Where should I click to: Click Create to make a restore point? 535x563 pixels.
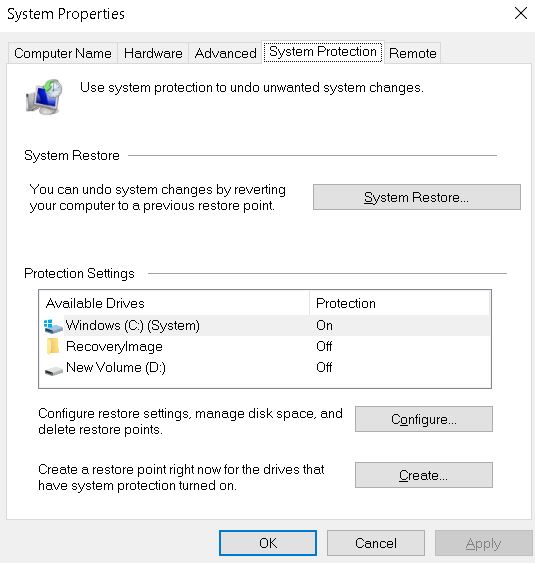point(424,475)
